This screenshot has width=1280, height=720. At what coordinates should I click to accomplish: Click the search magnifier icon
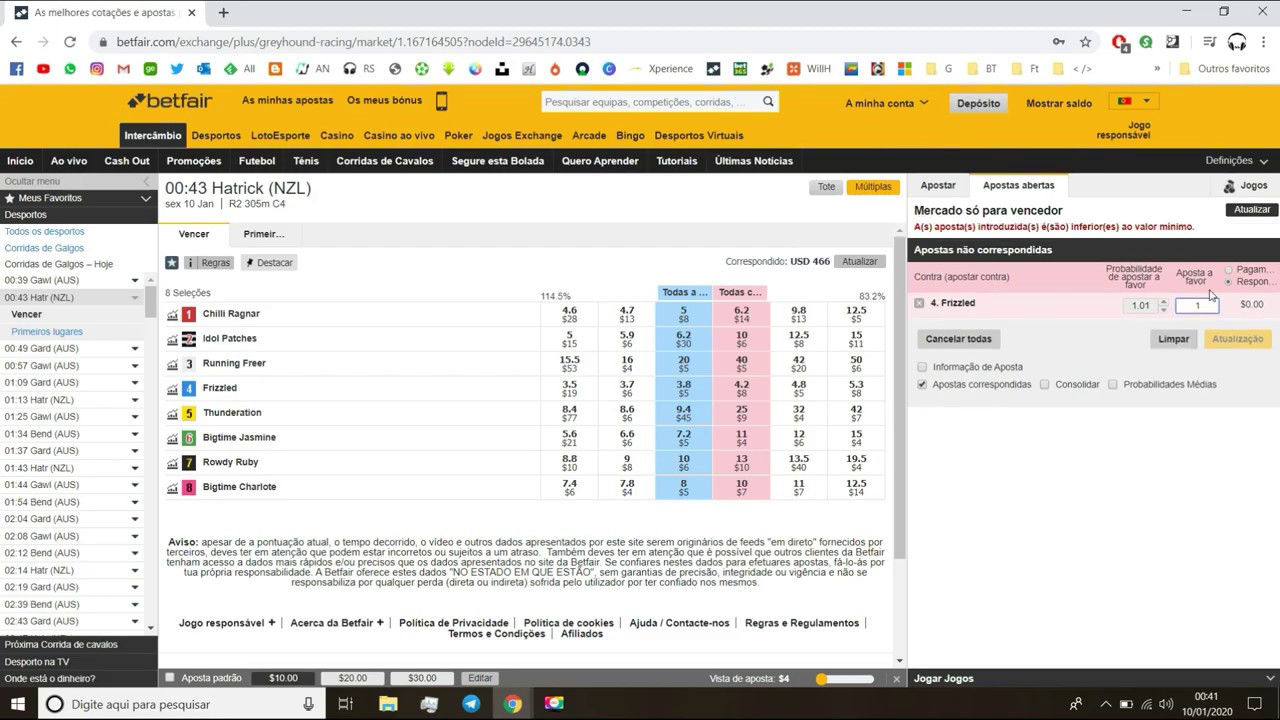(768, 102)
